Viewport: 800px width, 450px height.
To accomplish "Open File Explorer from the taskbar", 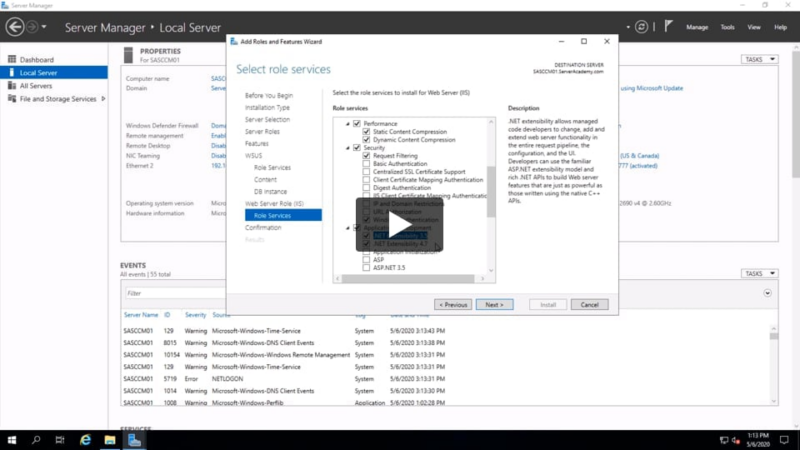I will (109, 440).
